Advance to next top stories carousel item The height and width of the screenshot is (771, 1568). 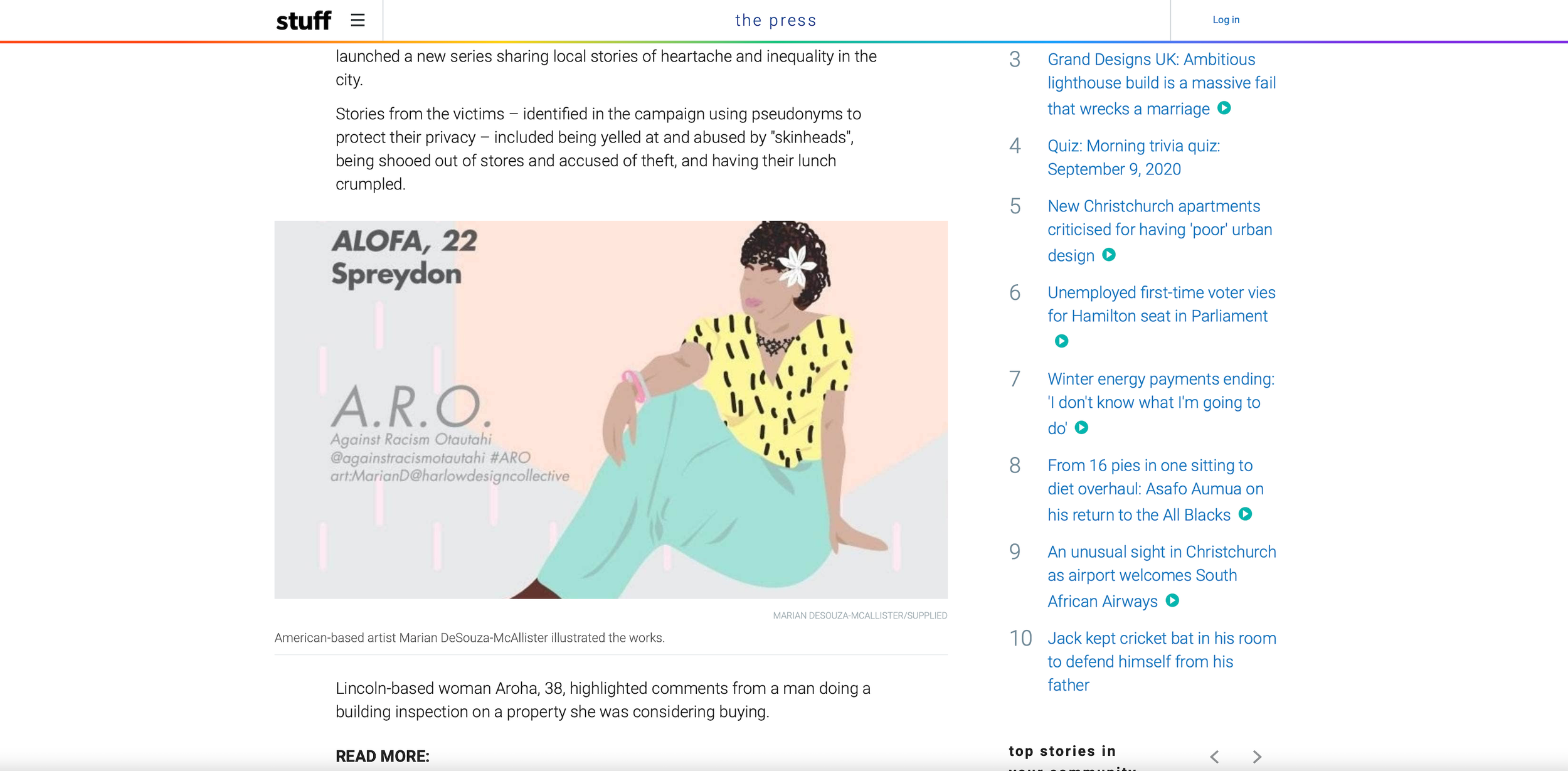(1256, 757)
